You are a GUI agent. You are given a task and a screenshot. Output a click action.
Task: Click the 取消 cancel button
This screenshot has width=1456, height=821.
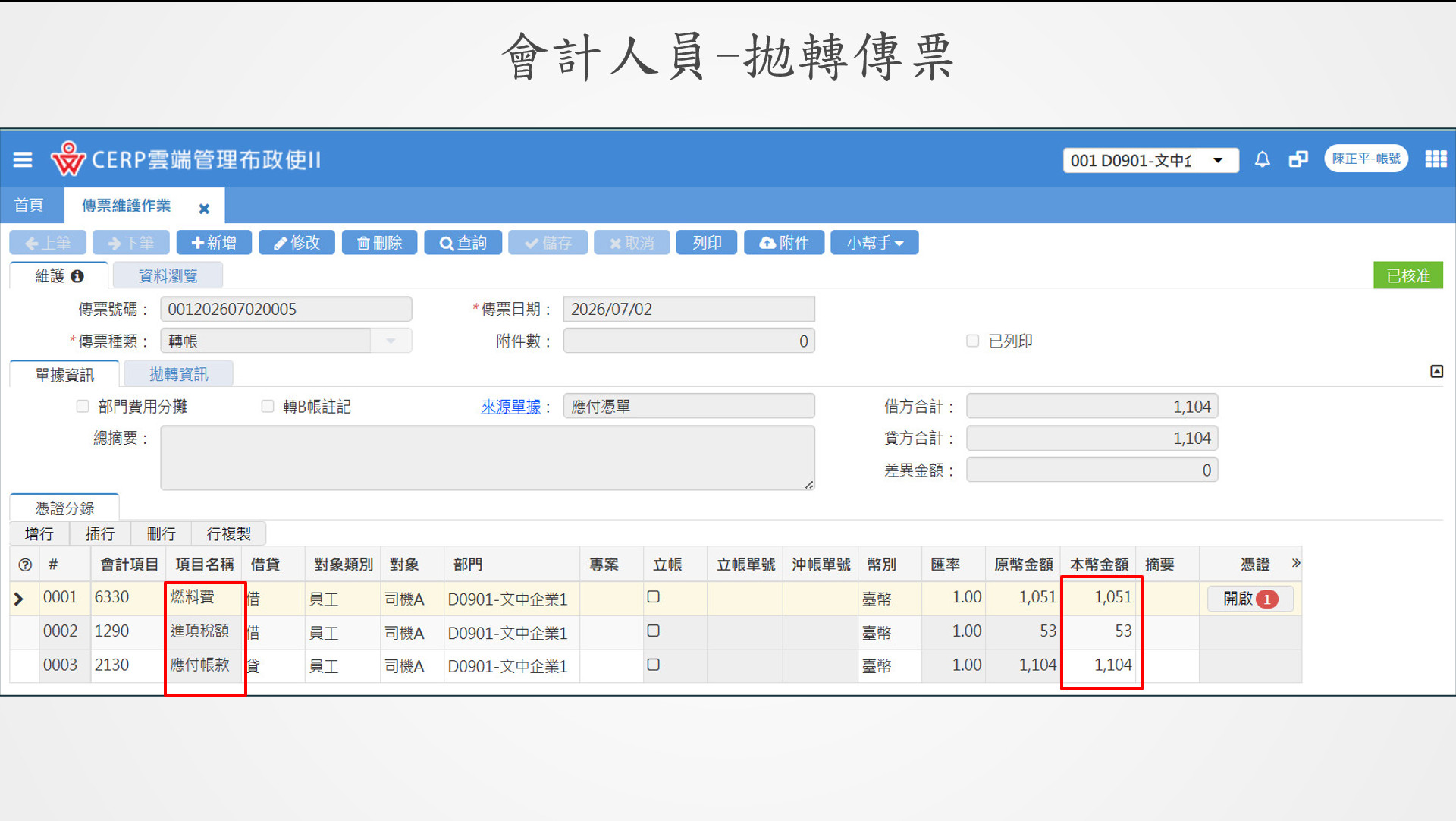(x=632, y=243)
